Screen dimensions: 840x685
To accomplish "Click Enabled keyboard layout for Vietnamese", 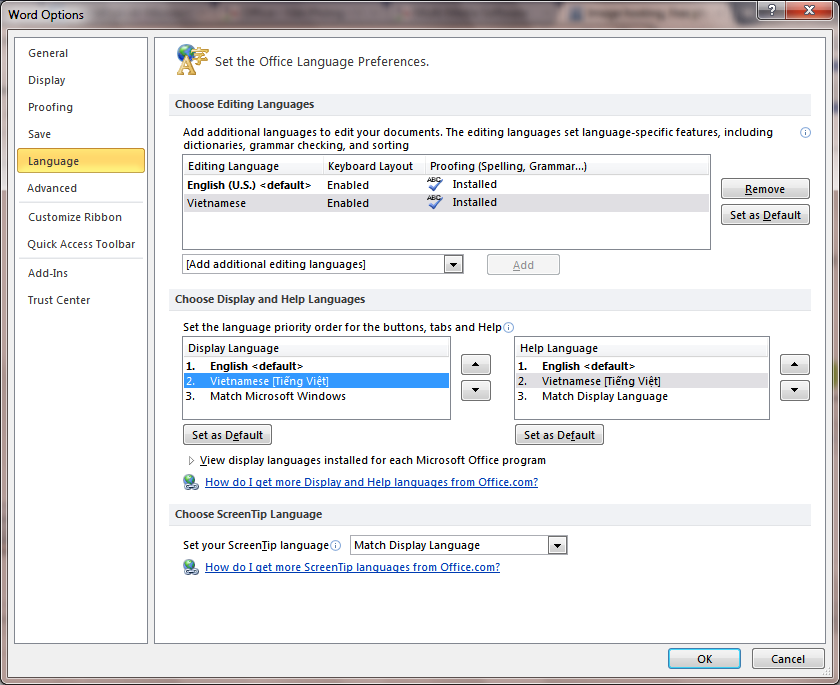I will [x=348, y=203].
